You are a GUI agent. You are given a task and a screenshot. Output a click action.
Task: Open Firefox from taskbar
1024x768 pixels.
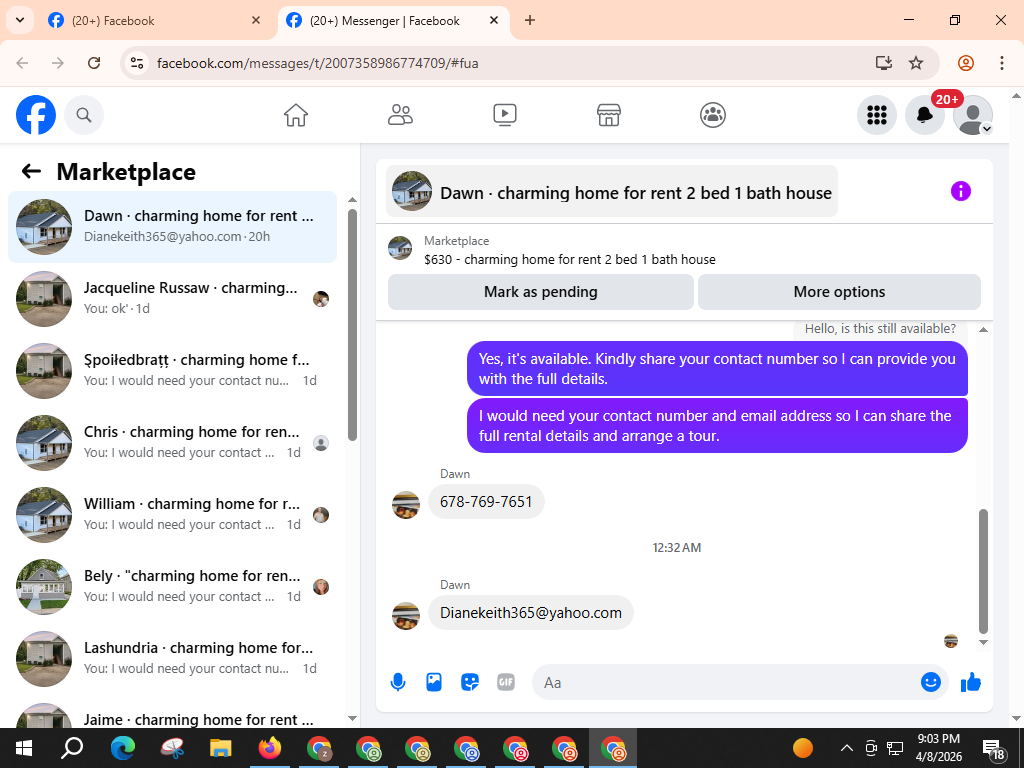click(x=270, y=748)
